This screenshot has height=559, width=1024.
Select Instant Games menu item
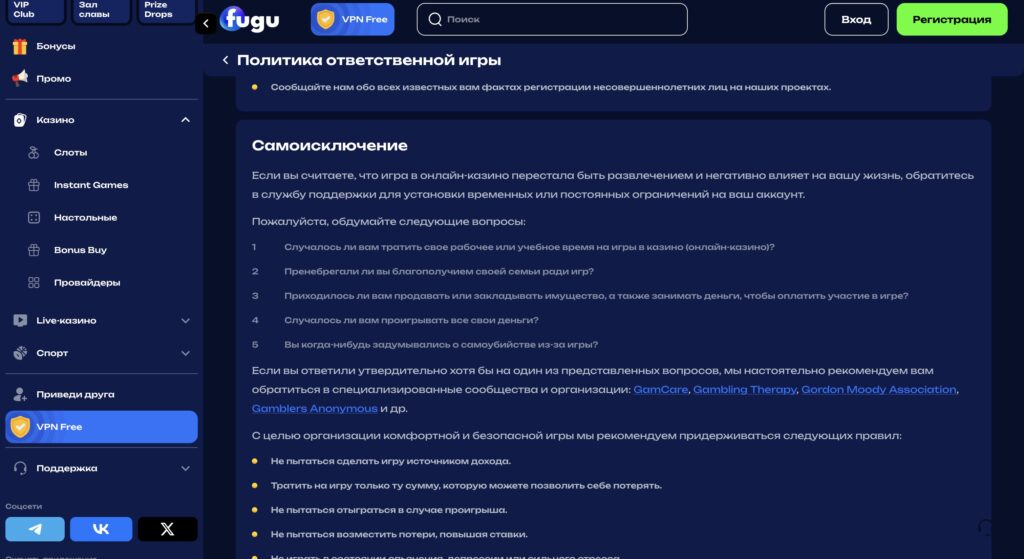pos(91,185)
